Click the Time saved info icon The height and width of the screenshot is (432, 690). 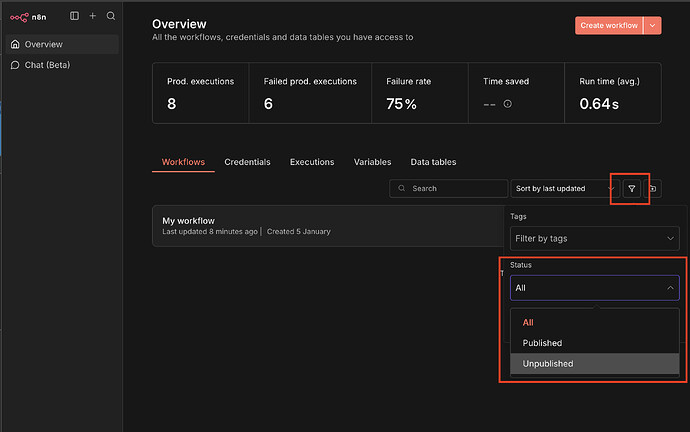pos(507,104)
